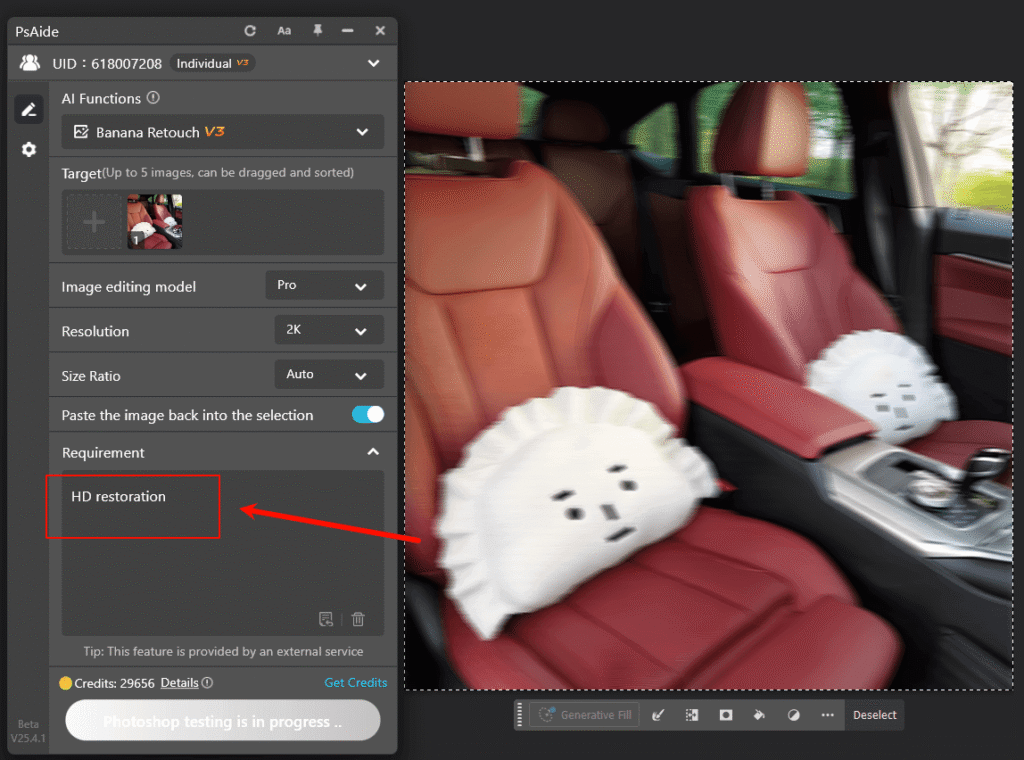This screenshot has height=760, width=1024.
Task: Click the Aa font size icon
Action: pyautogui.click(x=284, y=31)
